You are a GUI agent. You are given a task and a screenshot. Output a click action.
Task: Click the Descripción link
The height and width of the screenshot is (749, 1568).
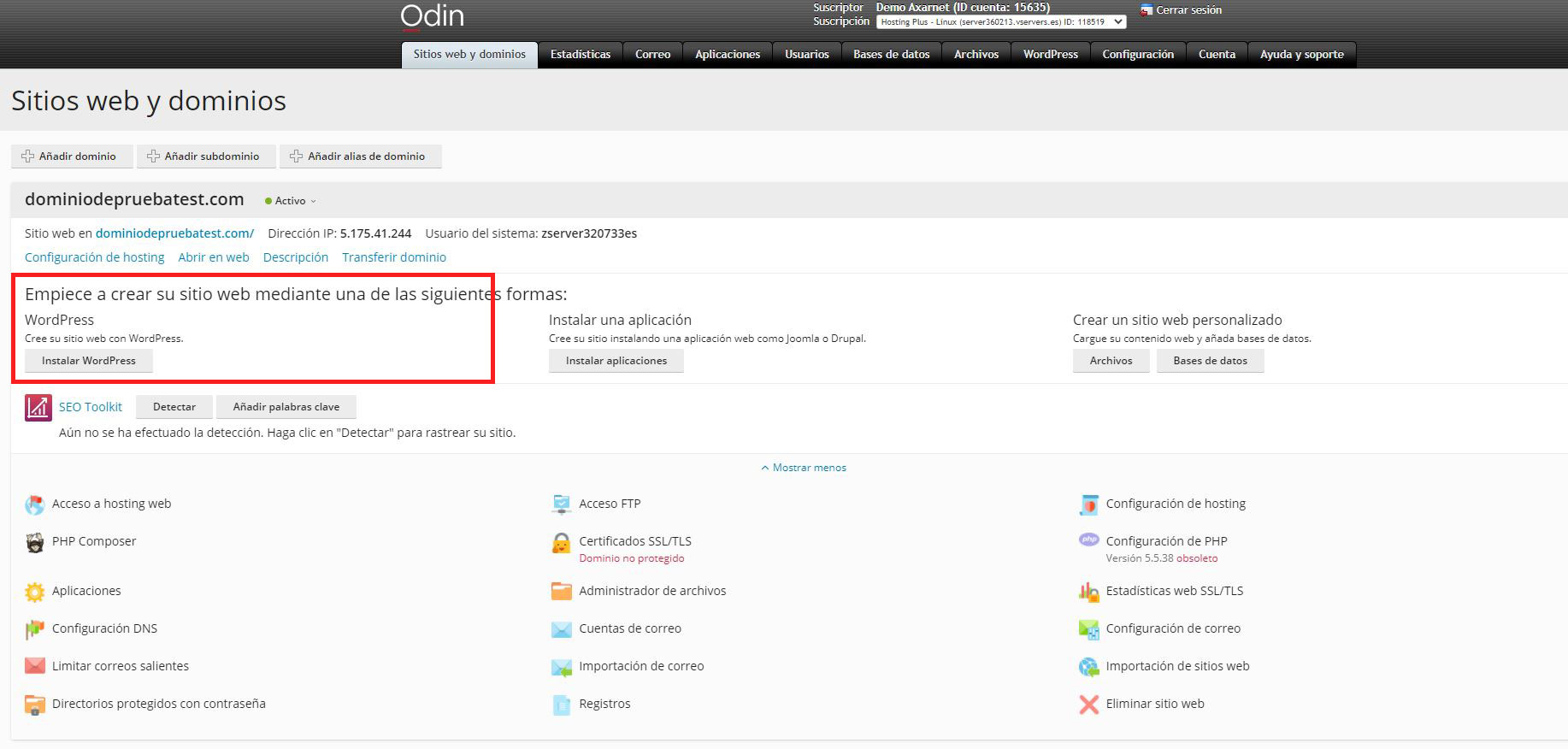[x=296, y=257]
